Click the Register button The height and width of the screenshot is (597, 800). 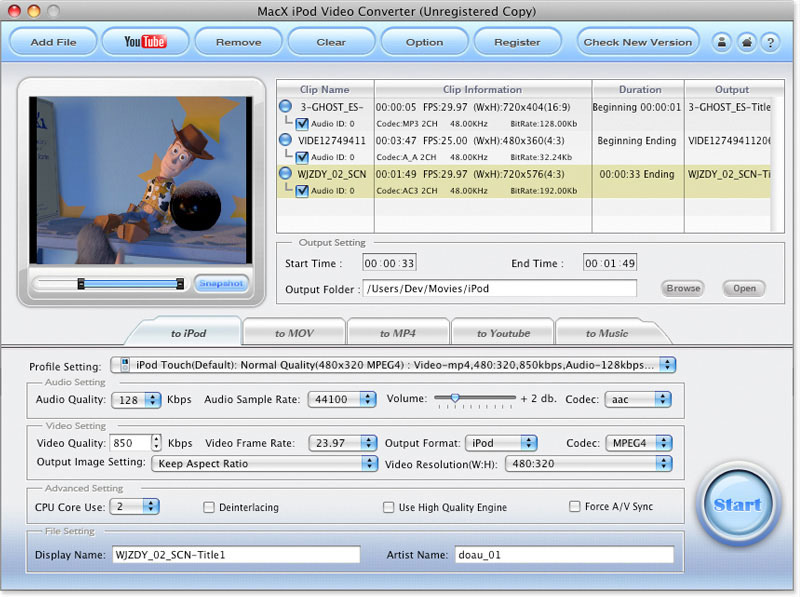tap(517, 42)
